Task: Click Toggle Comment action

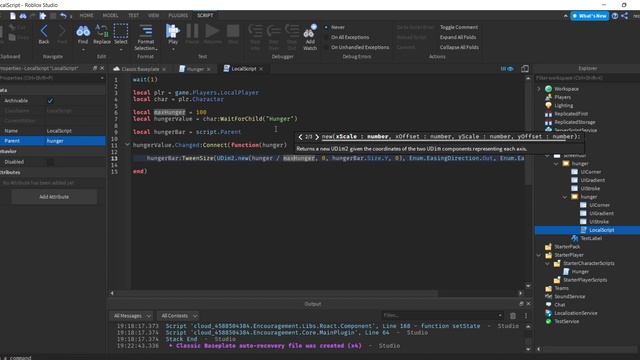Action: tap(459, 27)
